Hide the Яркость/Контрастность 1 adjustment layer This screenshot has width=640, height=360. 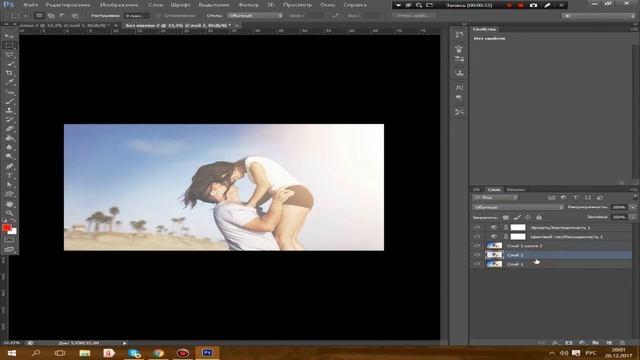point(477,227)
